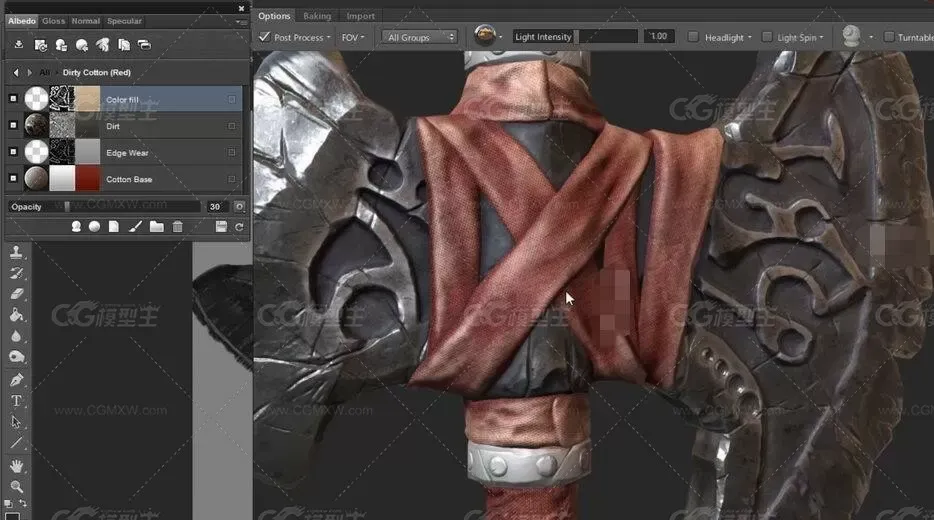Open the Import tab
934x520 pixels.
pos(360,16)
